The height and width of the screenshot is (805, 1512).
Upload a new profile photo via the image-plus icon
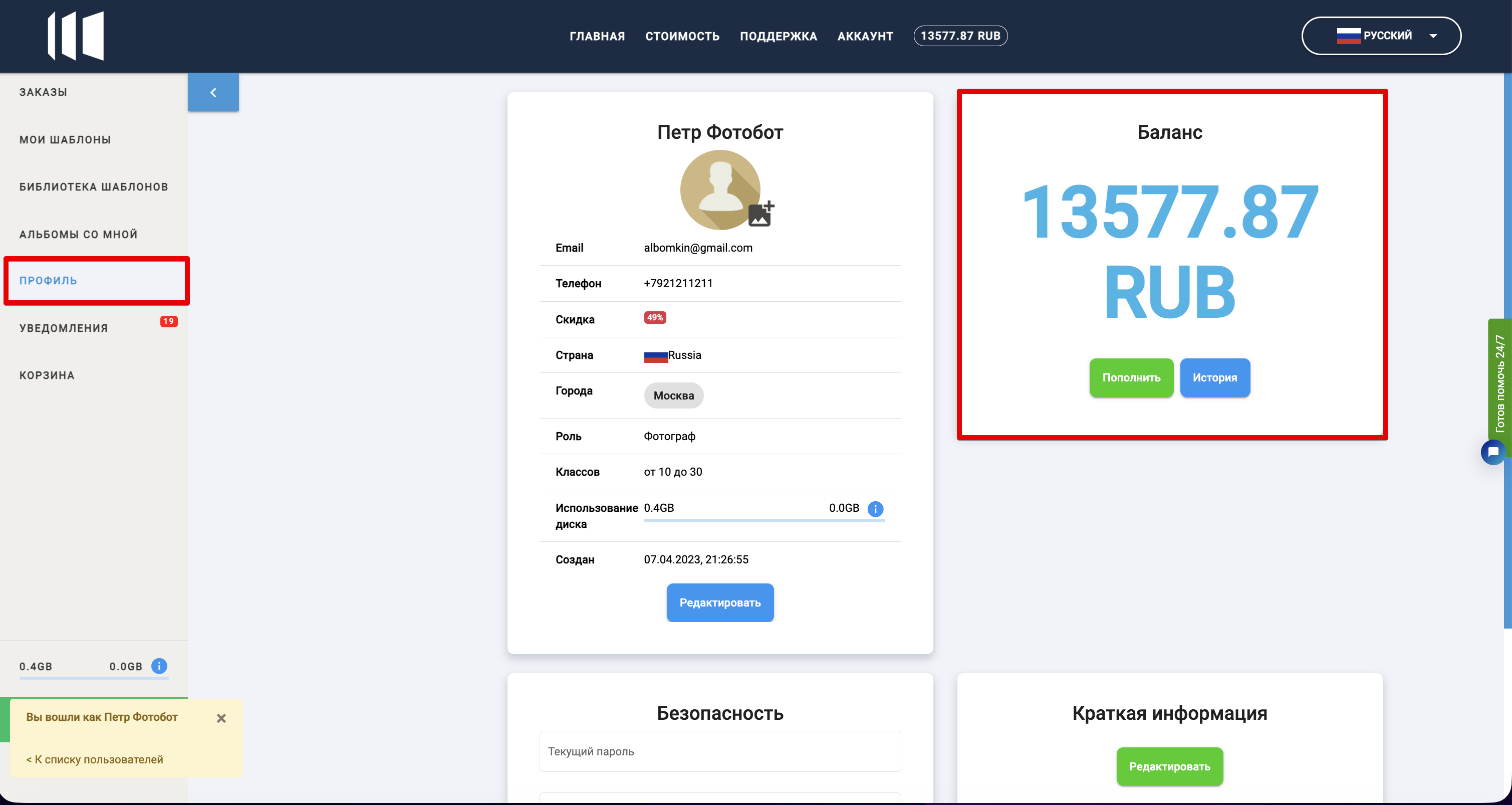(x=762, y=214)
